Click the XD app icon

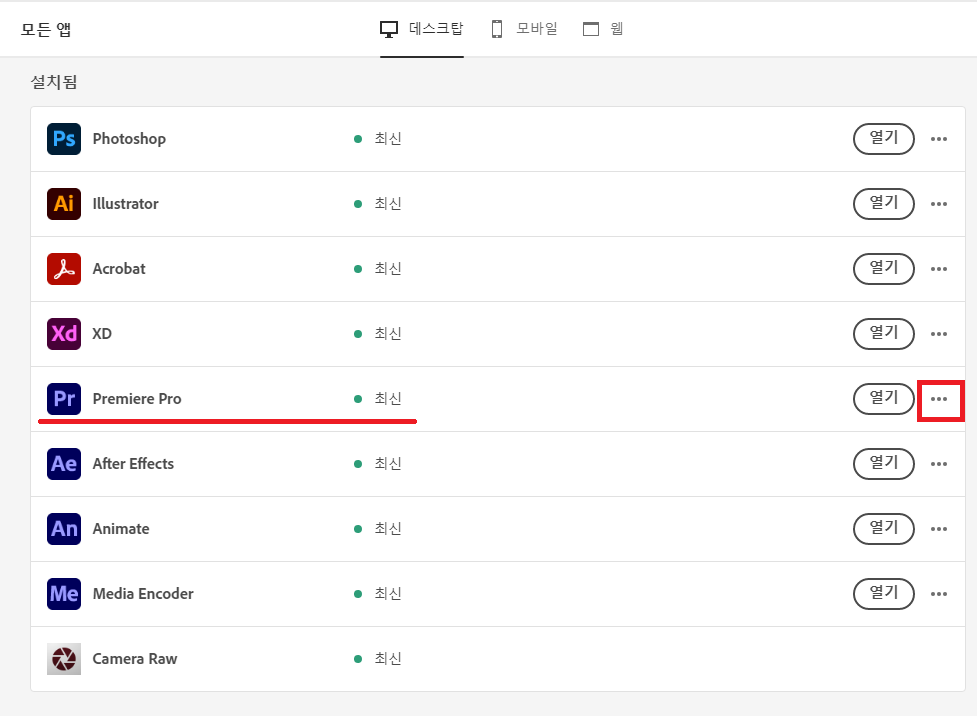point(64,334)
